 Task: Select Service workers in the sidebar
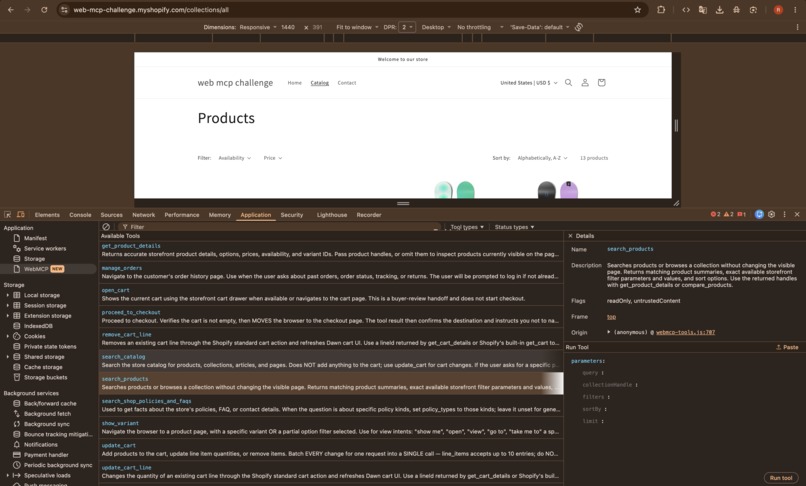45,248
